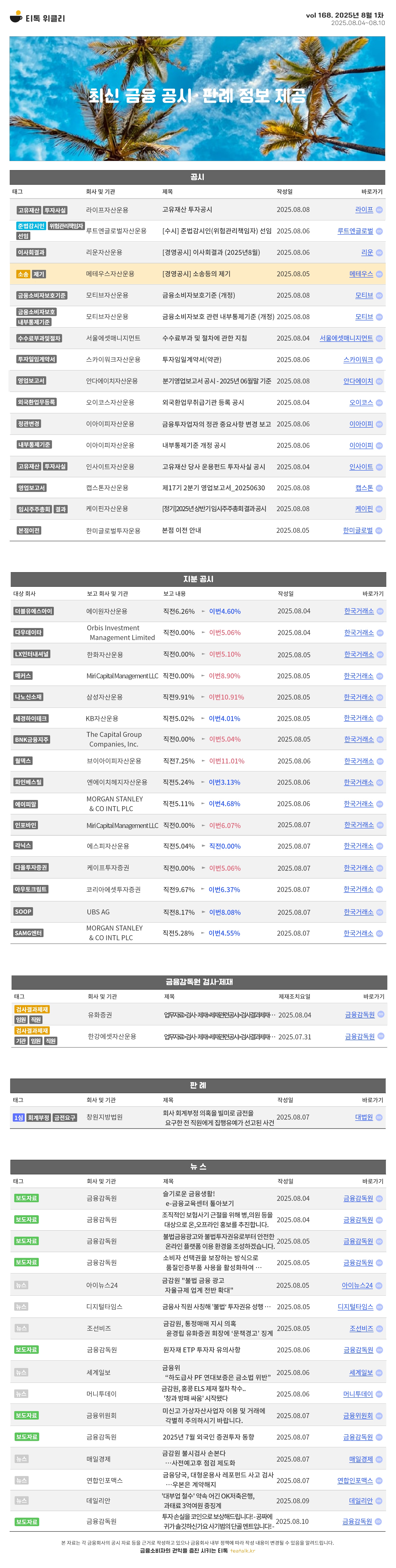
Task: Click the link icon next to 서울에셋매니지먼트
Action: point(379,338)
